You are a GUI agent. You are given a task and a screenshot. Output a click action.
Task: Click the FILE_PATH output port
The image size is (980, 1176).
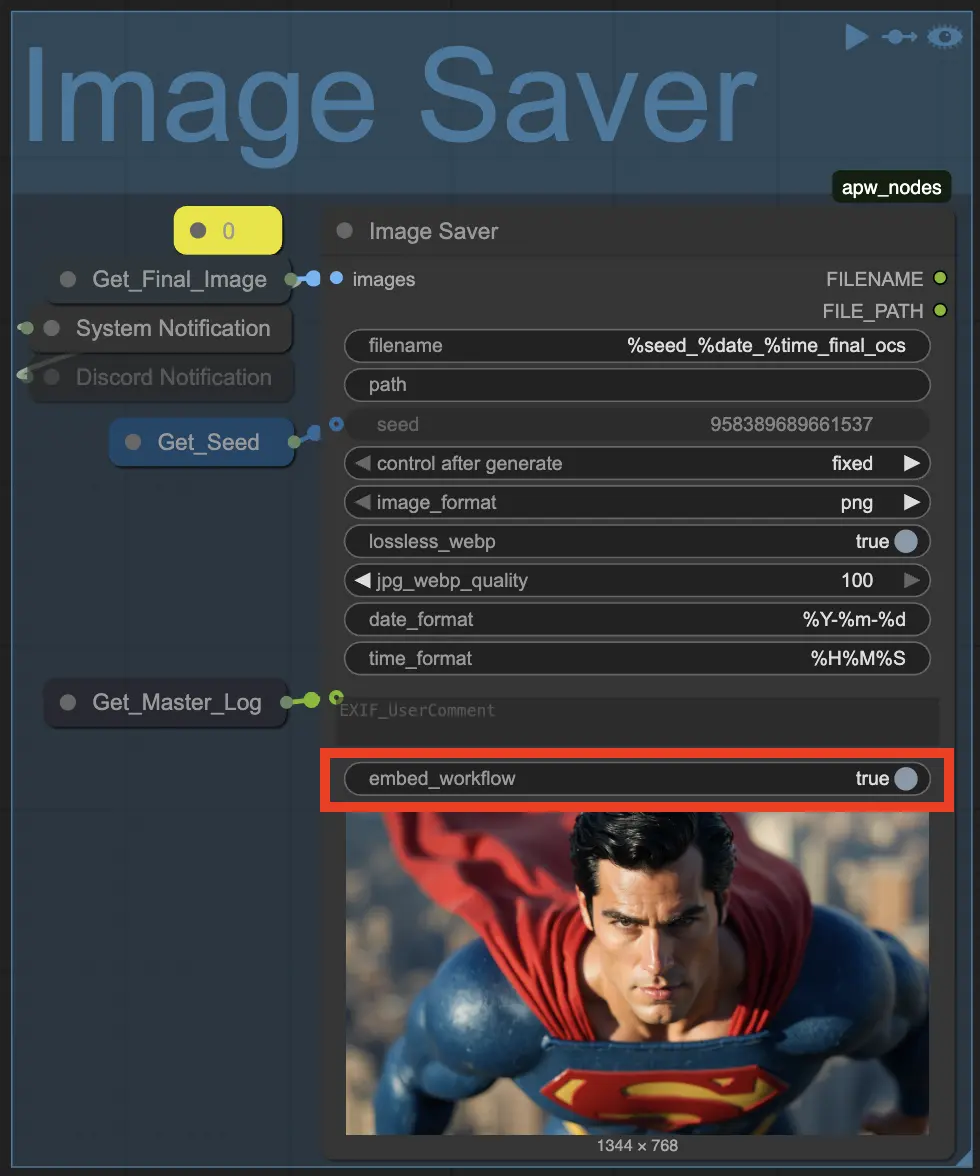(939, 311)
